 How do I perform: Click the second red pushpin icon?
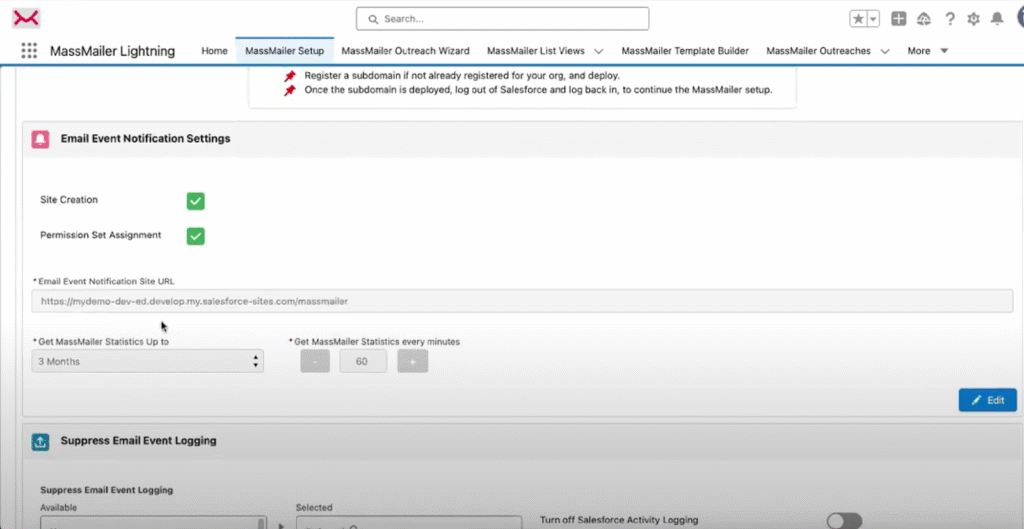[290, 90]
